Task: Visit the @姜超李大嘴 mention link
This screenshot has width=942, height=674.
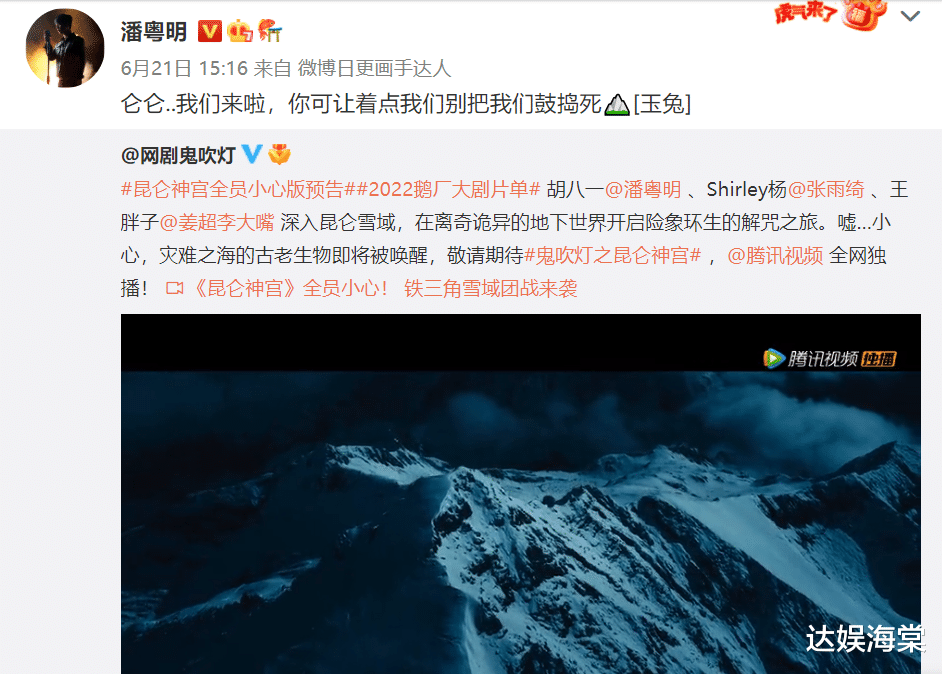Action: click(x=216, y=222)
